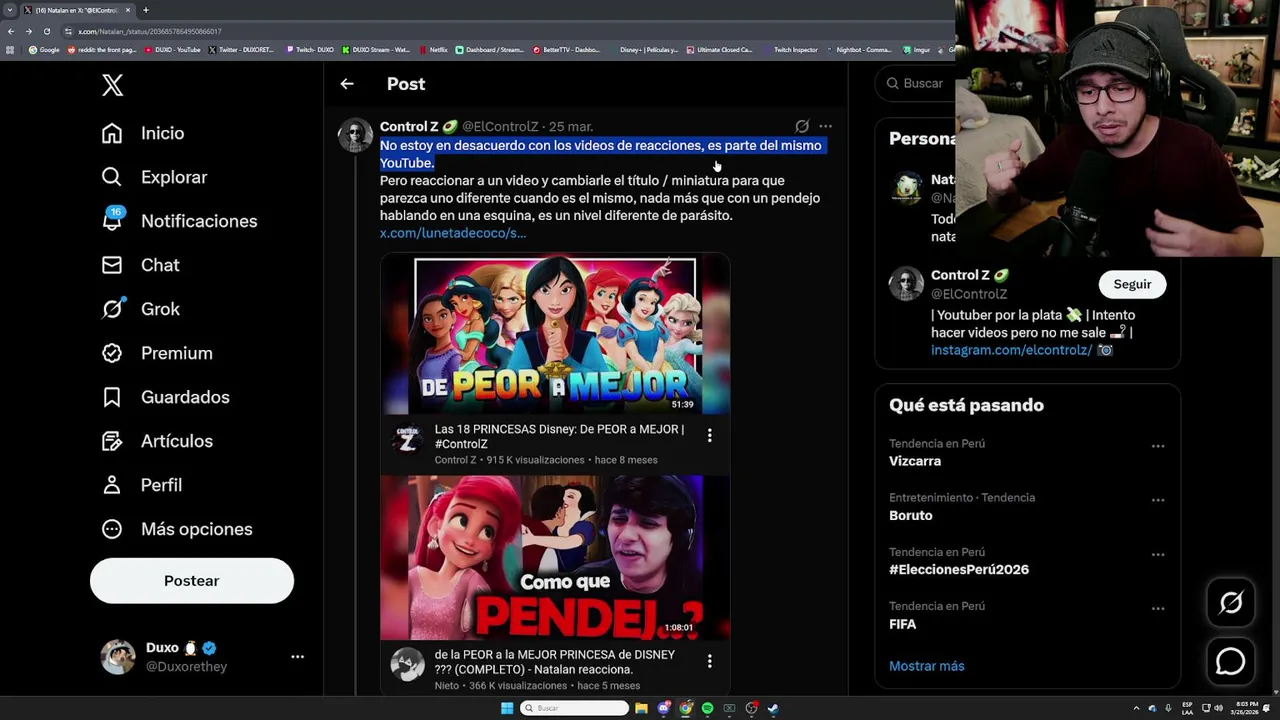Open the De Peor a Mejor thumbnail
The height and width of the screenshot is (720, 1280).
(x=555, y=335)
